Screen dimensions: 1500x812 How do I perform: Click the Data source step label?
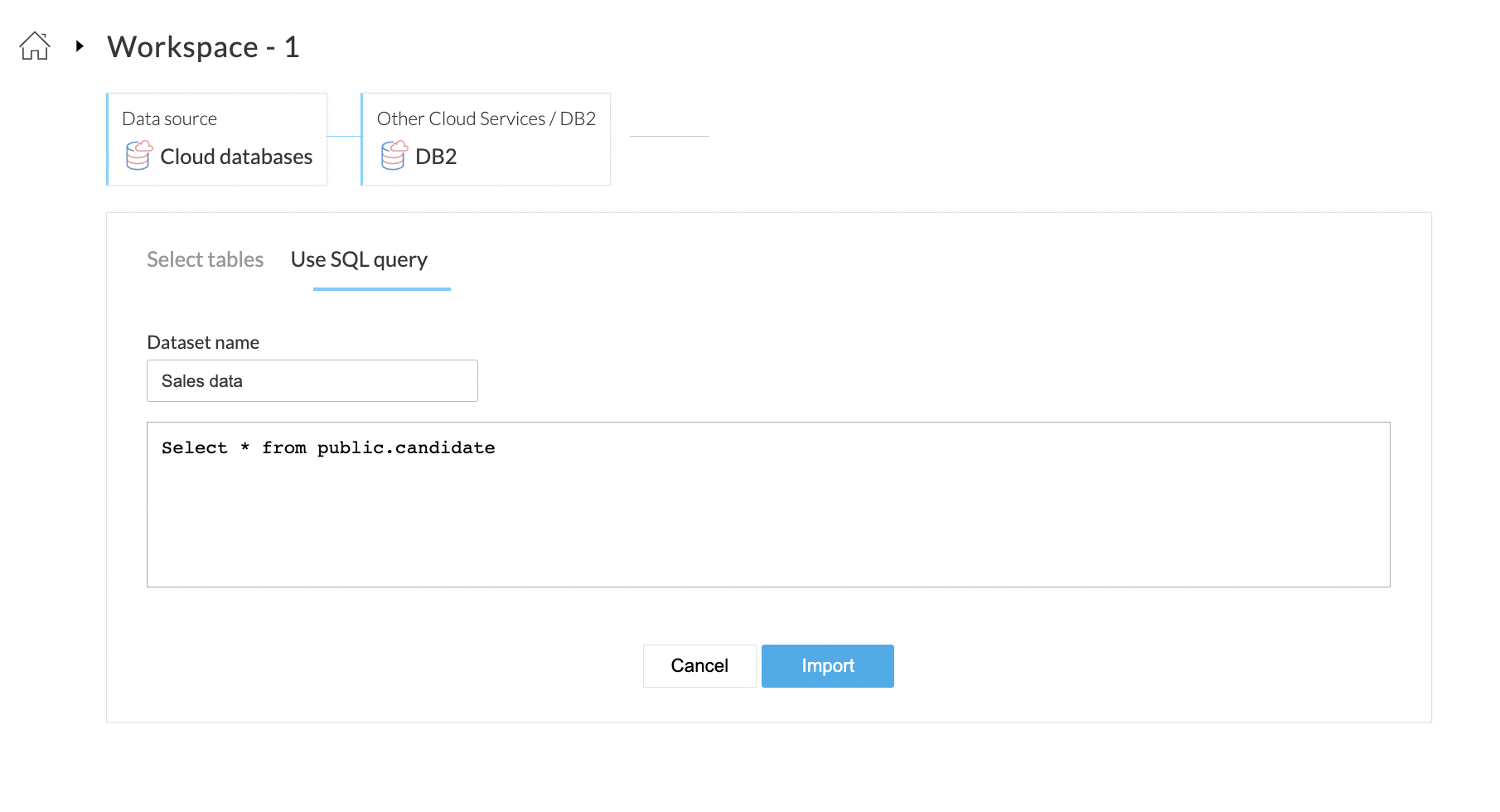(169, 118)
